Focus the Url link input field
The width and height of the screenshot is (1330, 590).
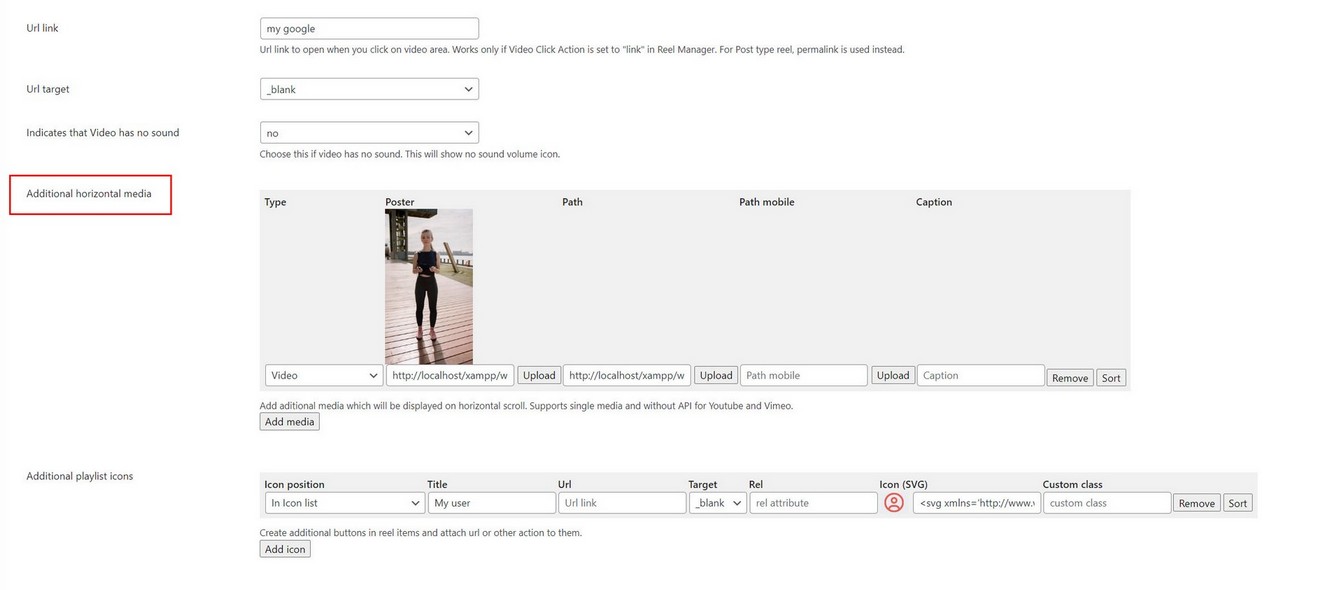tap(369, 29)
